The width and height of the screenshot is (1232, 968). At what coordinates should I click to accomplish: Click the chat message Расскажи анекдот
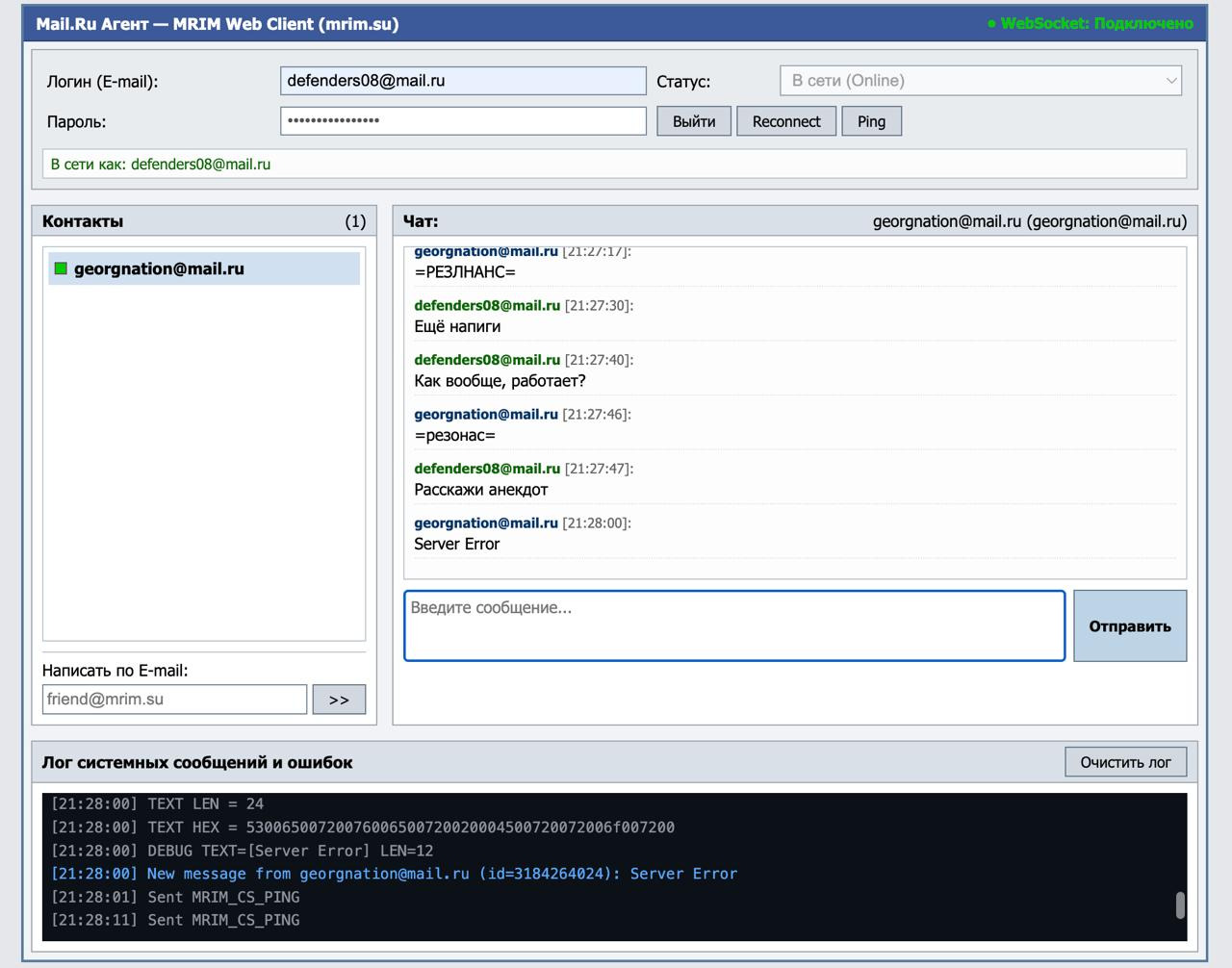[480, 490]
